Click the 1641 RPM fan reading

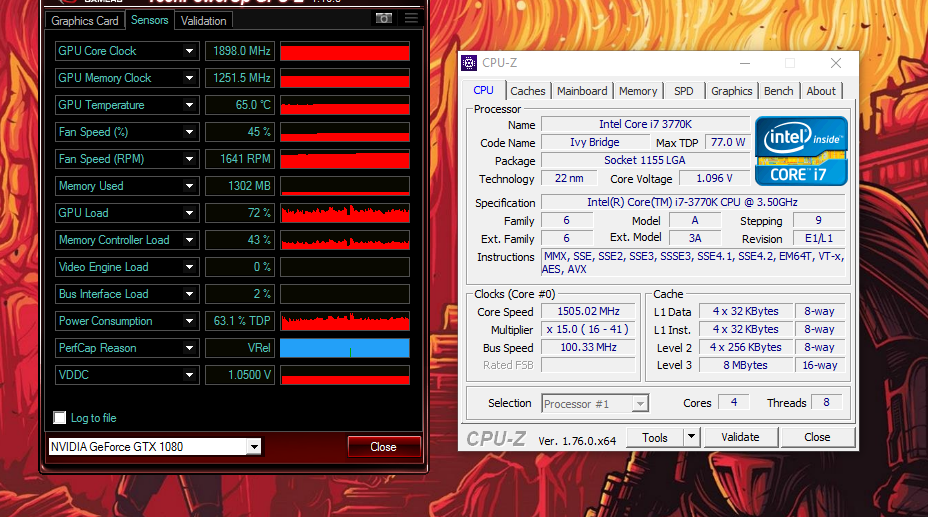click(x=240, y=159)
